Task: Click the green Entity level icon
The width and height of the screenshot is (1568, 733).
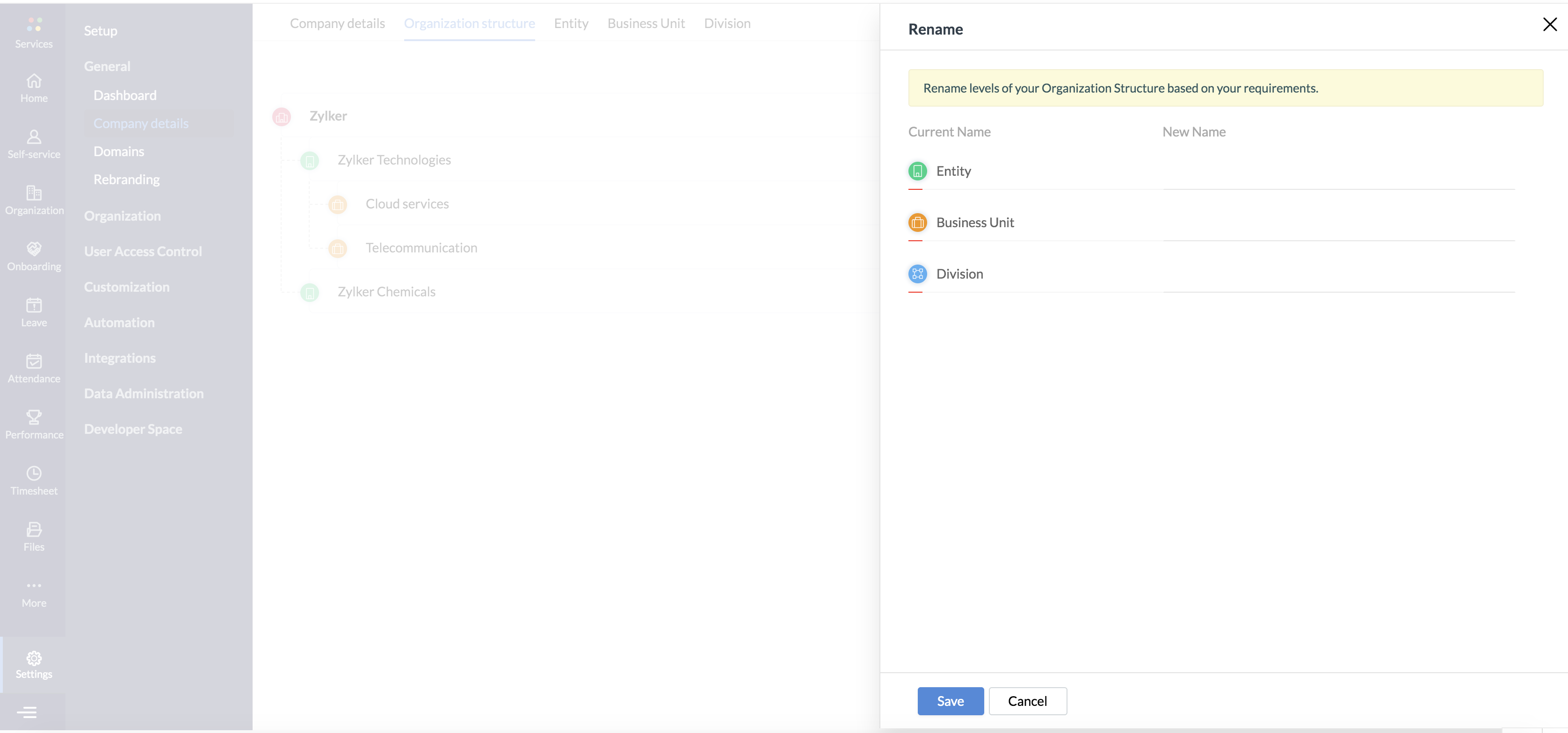Action: (917, 171)
